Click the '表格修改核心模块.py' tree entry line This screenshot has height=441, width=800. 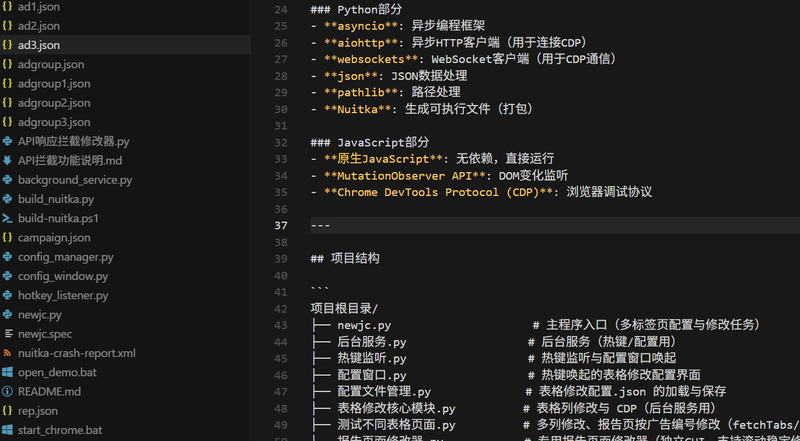click(x=513, y=408)
